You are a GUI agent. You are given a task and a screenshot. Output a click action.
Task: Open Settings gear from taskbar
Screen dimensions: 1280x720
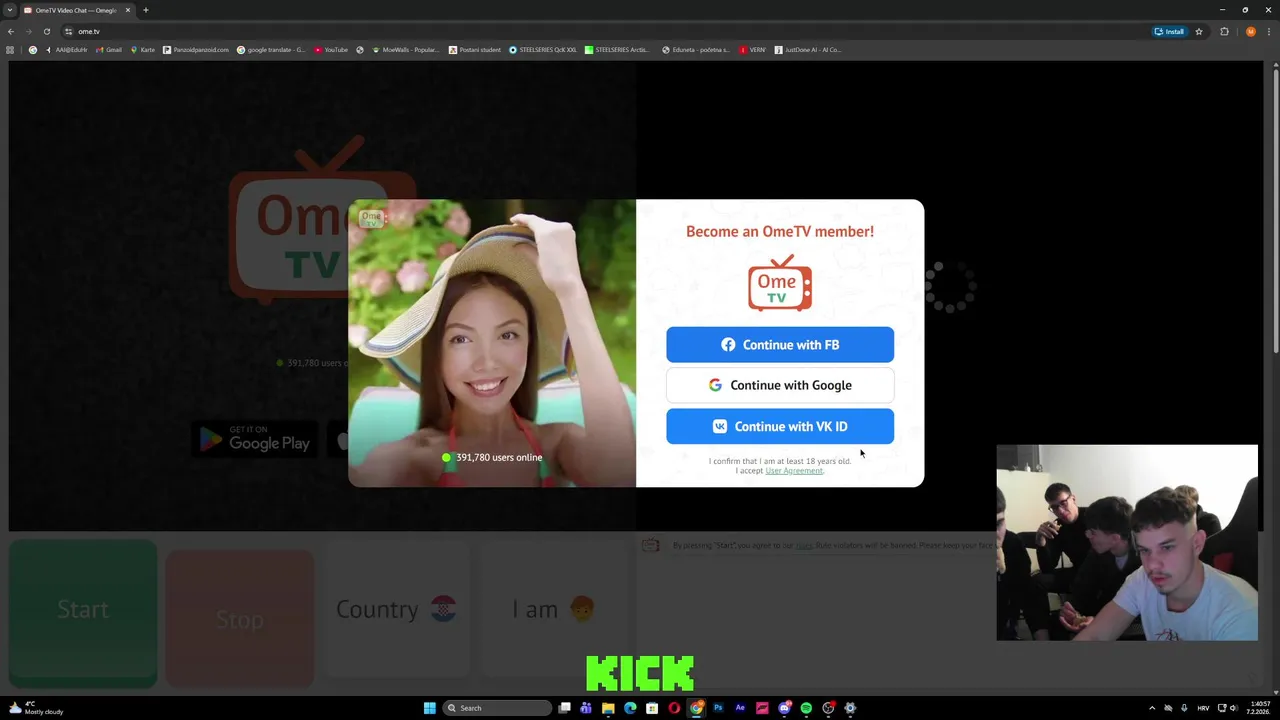pyautogui.click(x=850, y=708)
